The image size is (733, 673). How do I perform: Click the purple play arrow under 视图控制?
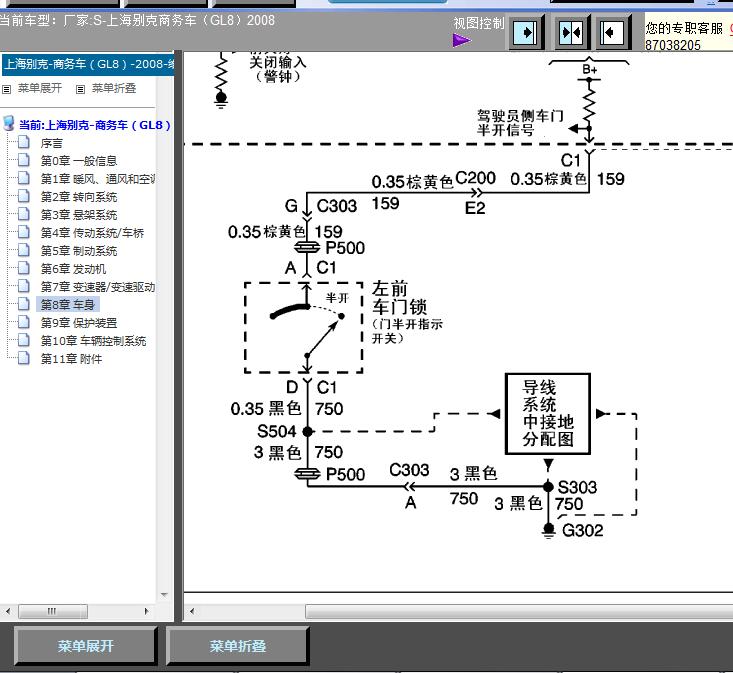462,41
